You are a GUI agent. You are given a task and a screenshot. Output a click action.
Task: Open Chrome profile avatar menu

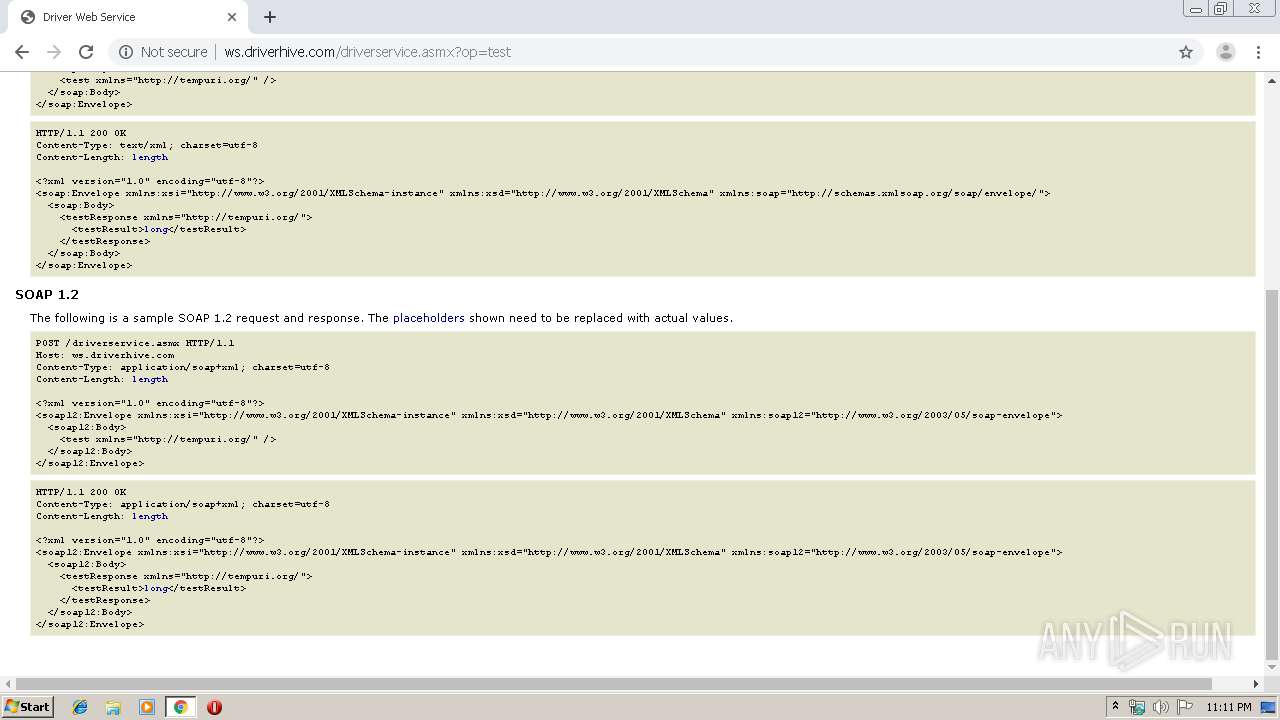coord(1226,52)
